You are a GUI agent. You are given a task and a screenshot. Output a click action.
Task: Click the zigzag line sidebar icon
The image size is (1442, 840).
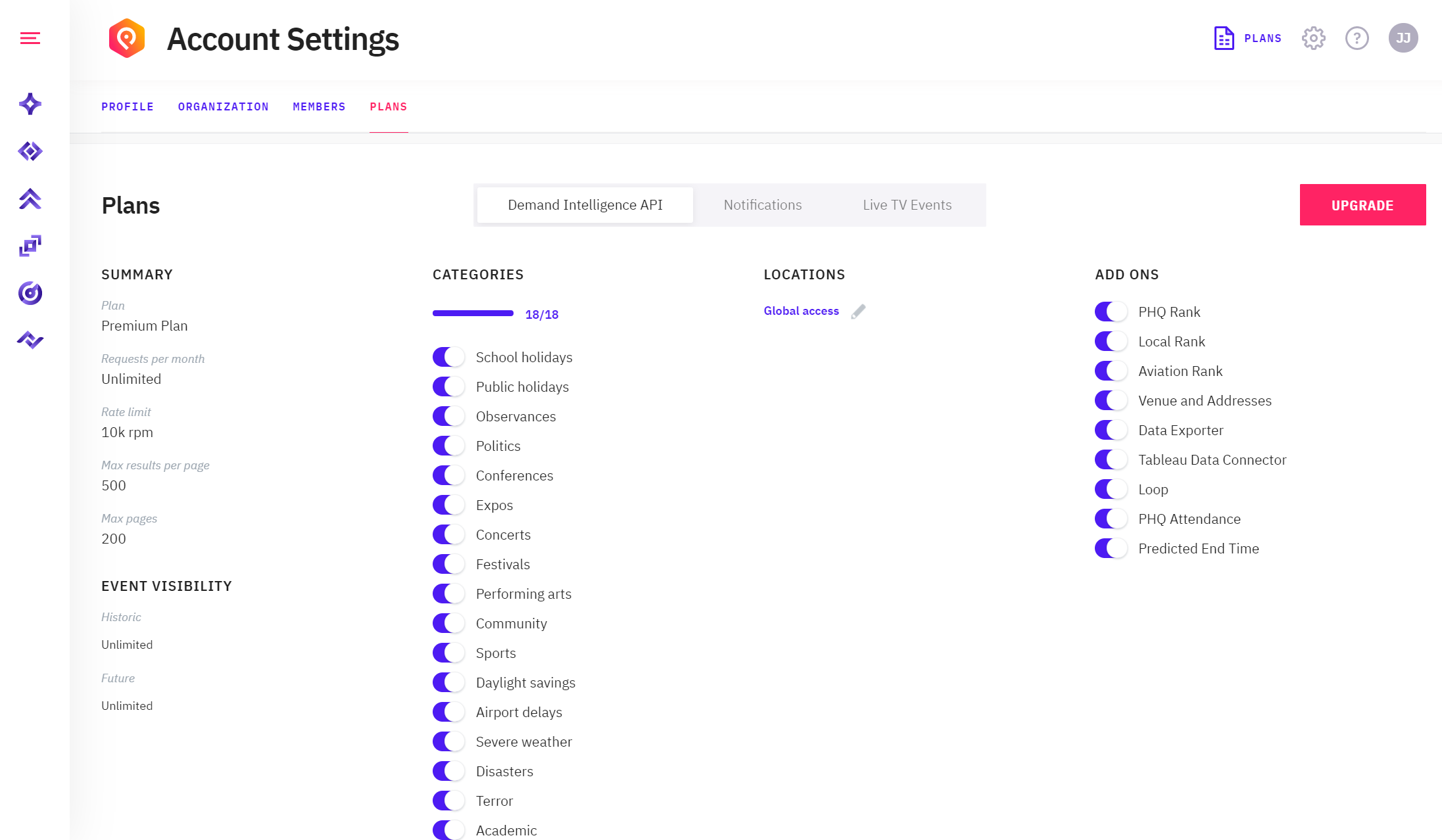click(x=30, y=340)
